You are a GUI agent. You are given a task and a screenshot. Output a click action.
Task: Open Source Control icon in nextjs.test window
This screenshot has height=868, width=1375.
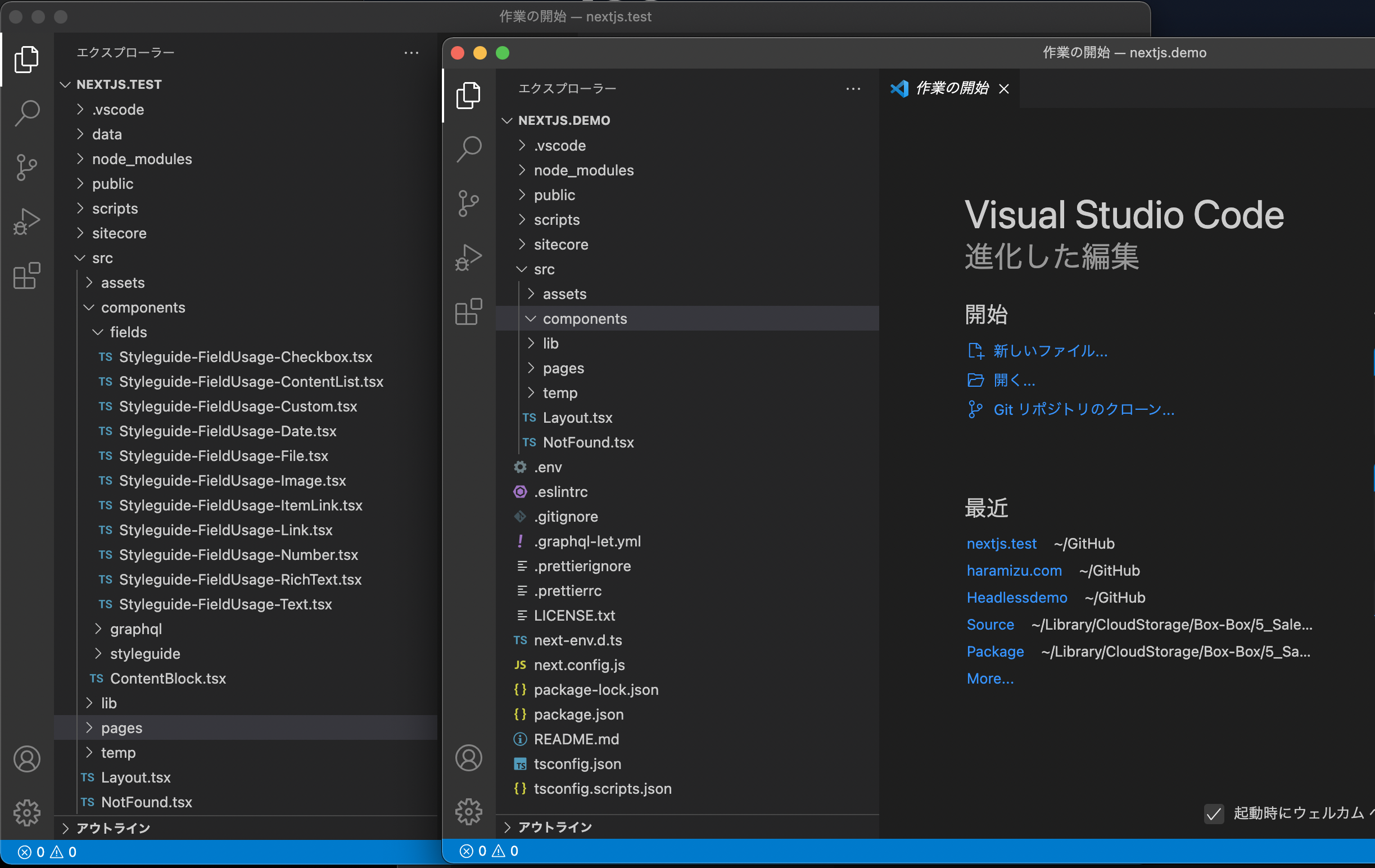27,168
